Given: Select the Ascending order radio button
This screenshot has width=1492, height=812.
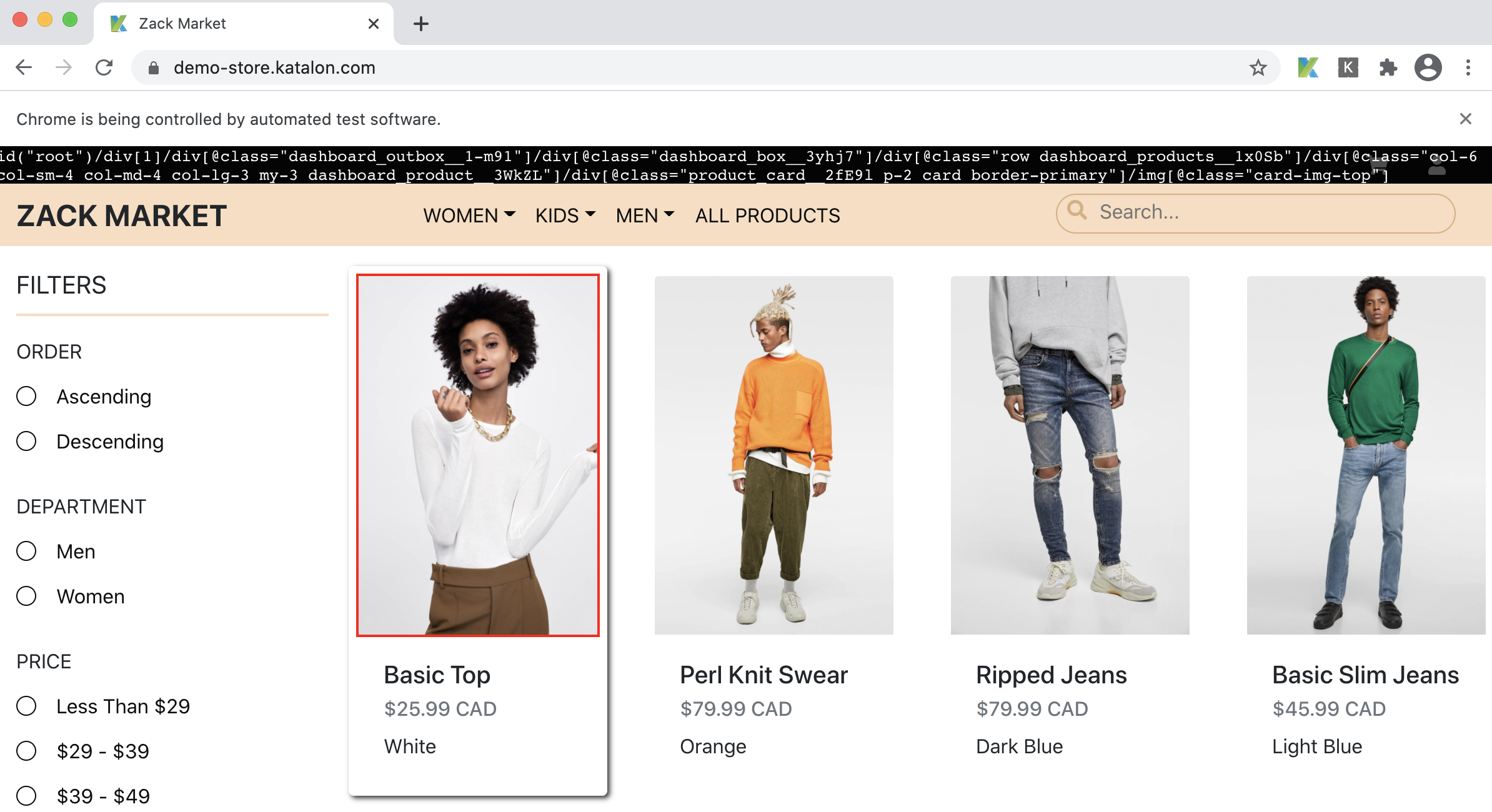Looking at the screenshot, I should (x=26, y=396).
